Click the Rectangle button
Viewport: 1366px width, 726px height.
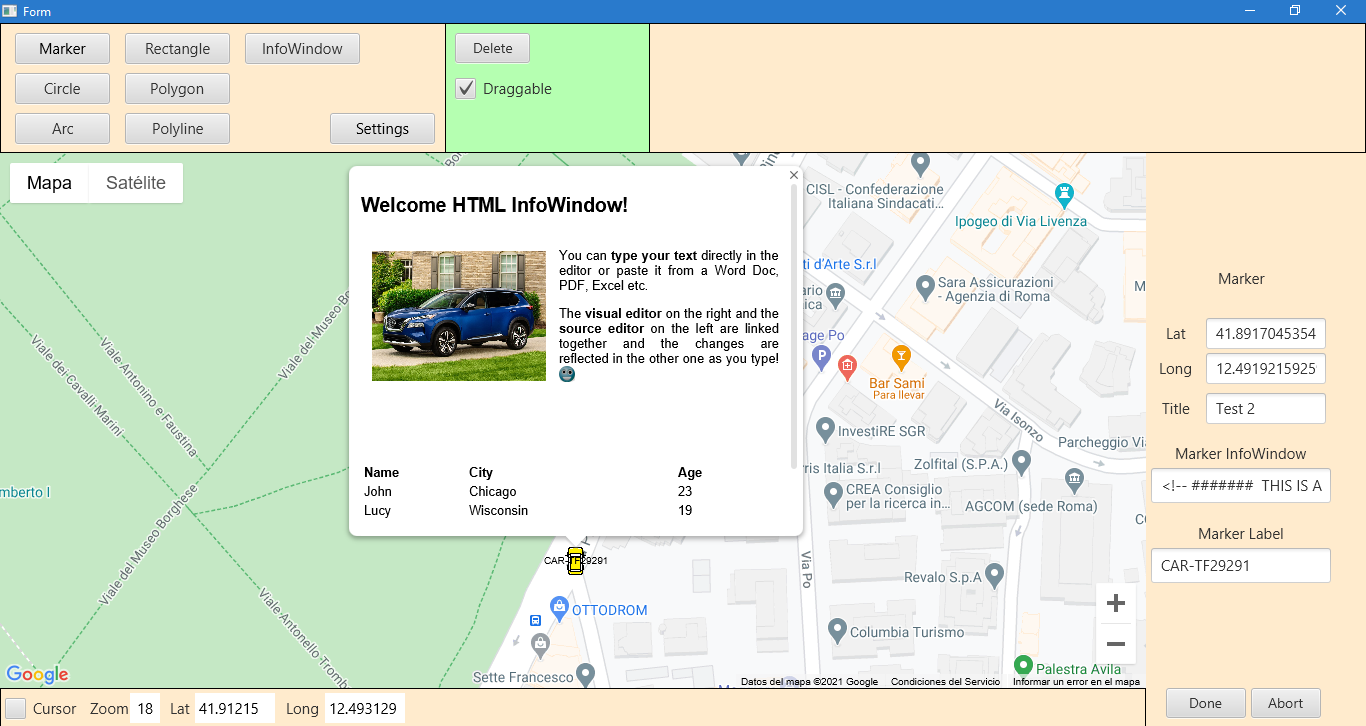(177, 48)
